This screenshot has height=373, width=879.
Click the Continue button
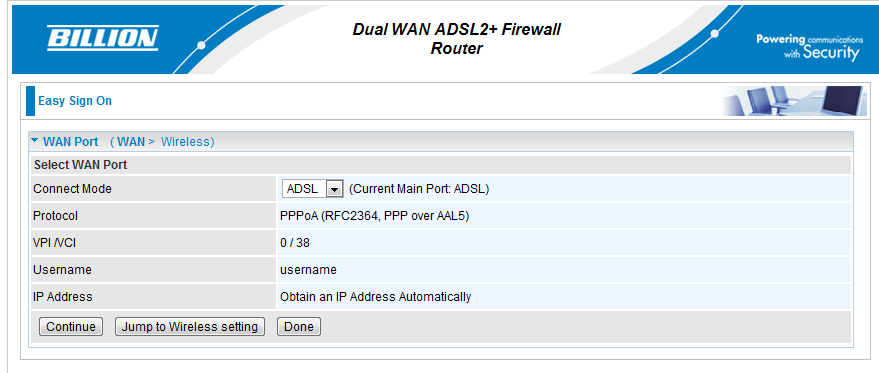[x=71, y=326]
